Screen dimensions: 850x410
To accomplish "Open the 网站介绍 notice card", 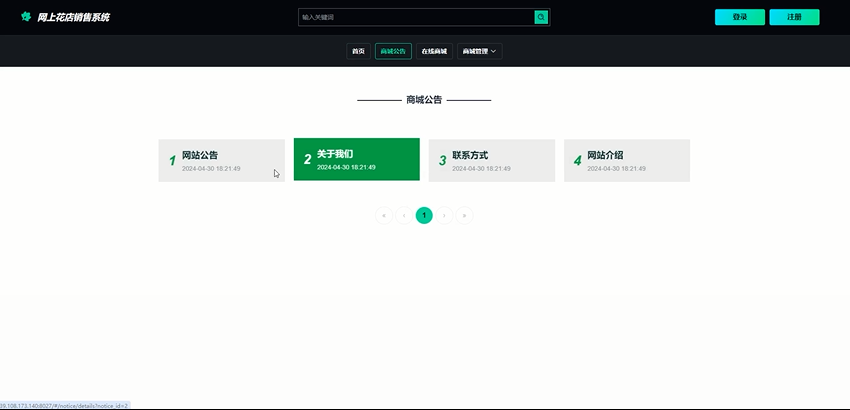I will [627, 161].
